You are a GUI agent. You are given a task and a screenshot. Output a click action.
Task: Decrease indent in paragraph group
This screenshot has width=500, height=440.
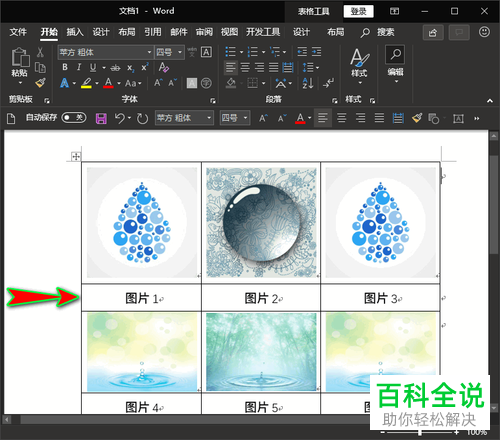302,52
